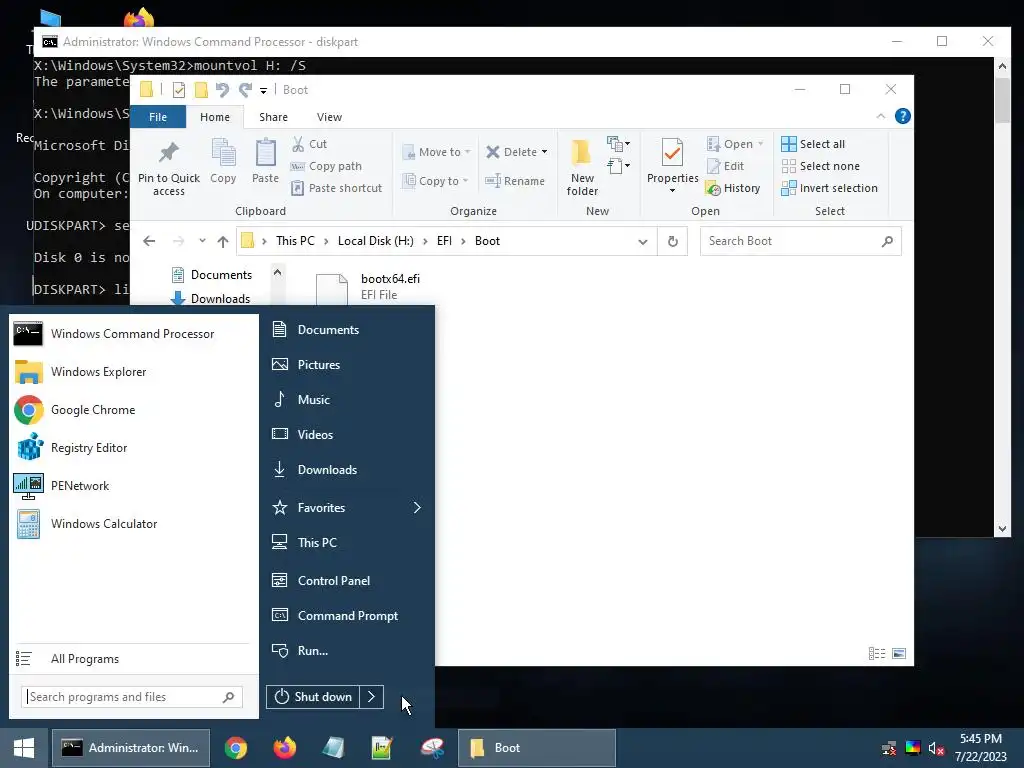The height and width of the screenshot is (768, 1024).
Task: Collapse the Explorer ribbon
Action: click(880, 116)
